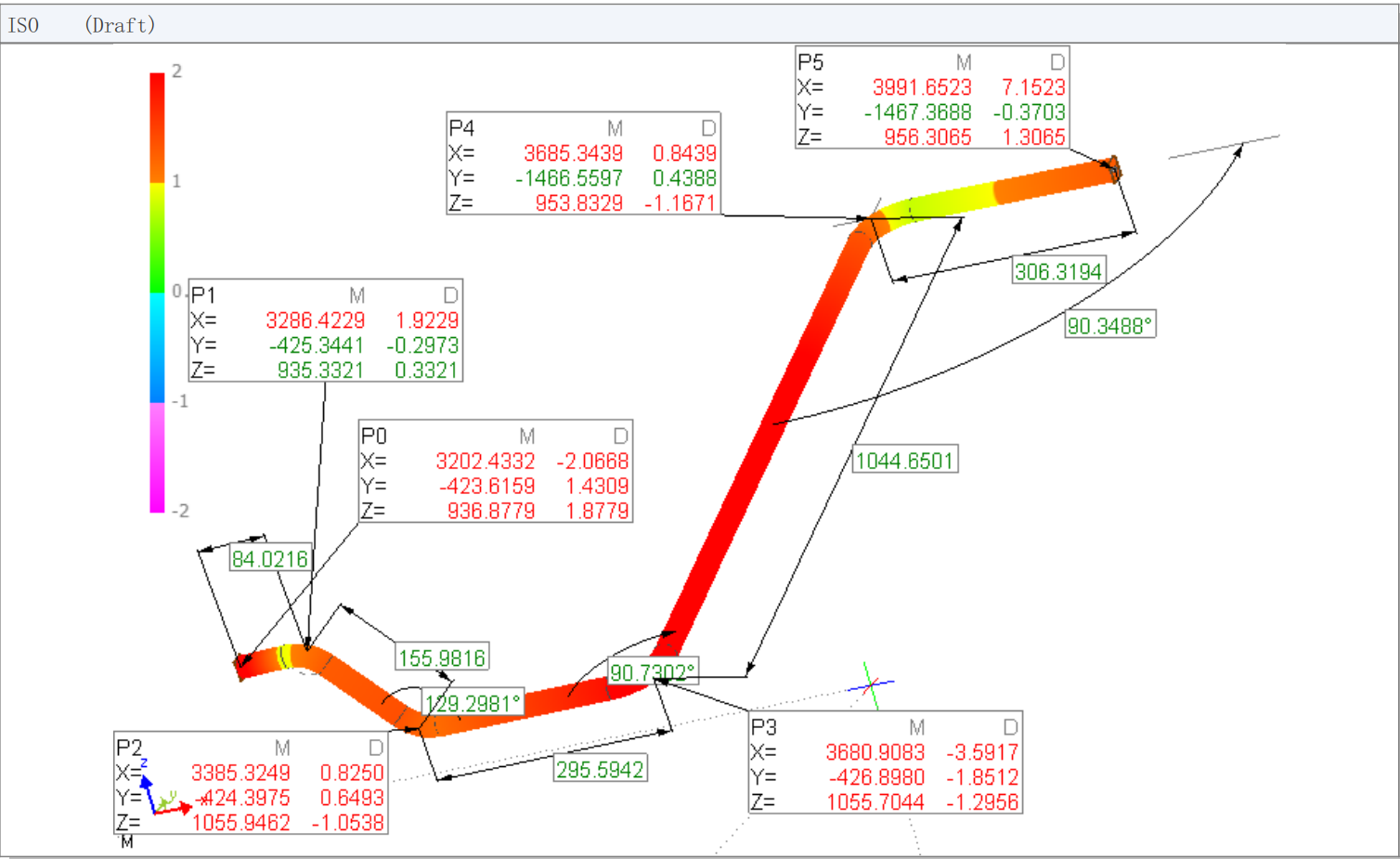Click the blue-green crosshair marker near P3
Image resolution: width=1400 pixels, height=859 pixels.
point(870,685)
